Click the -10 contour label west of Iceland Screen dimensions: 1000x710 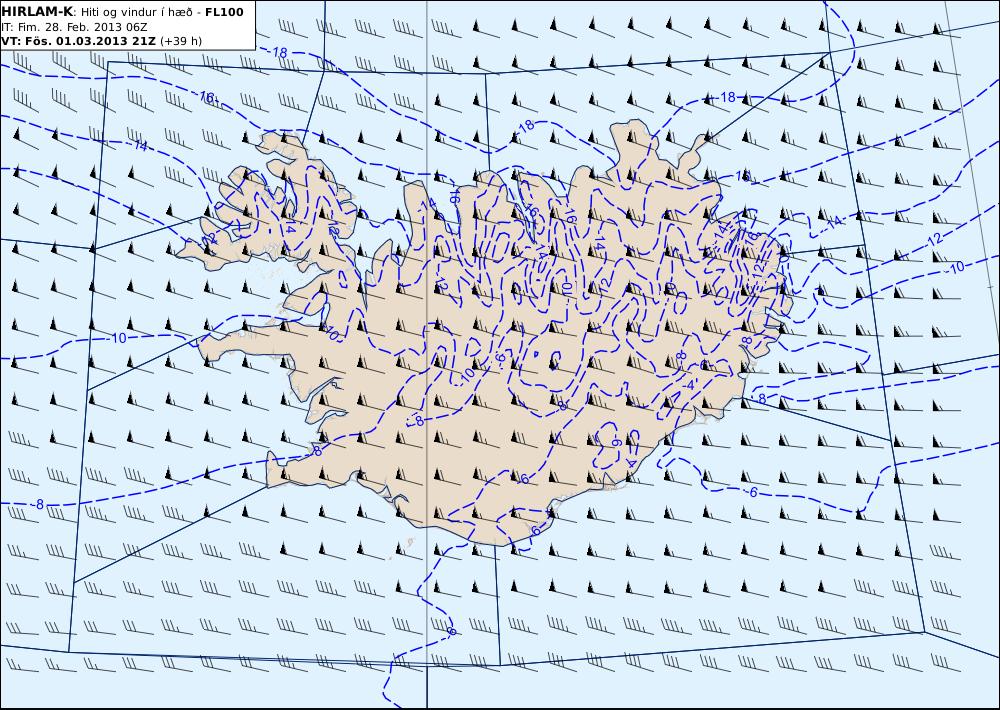pos(117,338)
